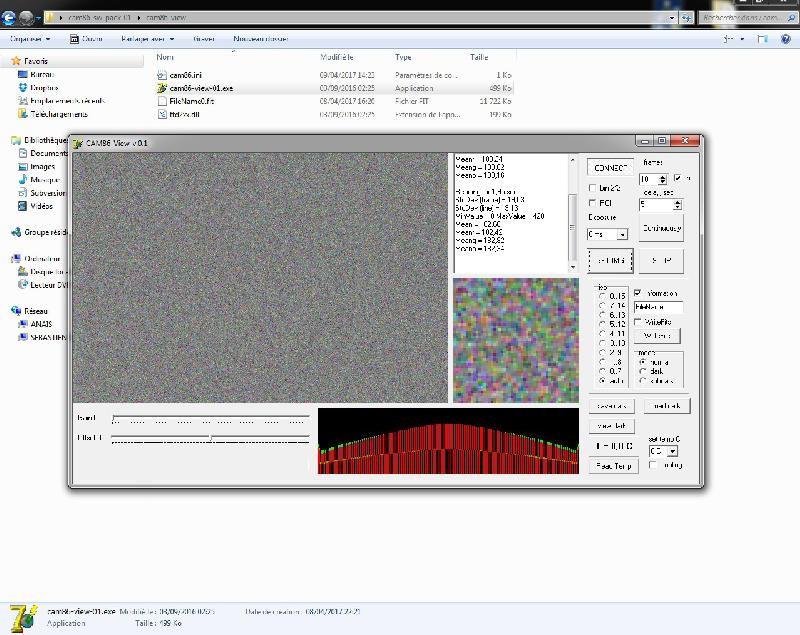Open the Bibliothèques library icon

tap(16, 140)
